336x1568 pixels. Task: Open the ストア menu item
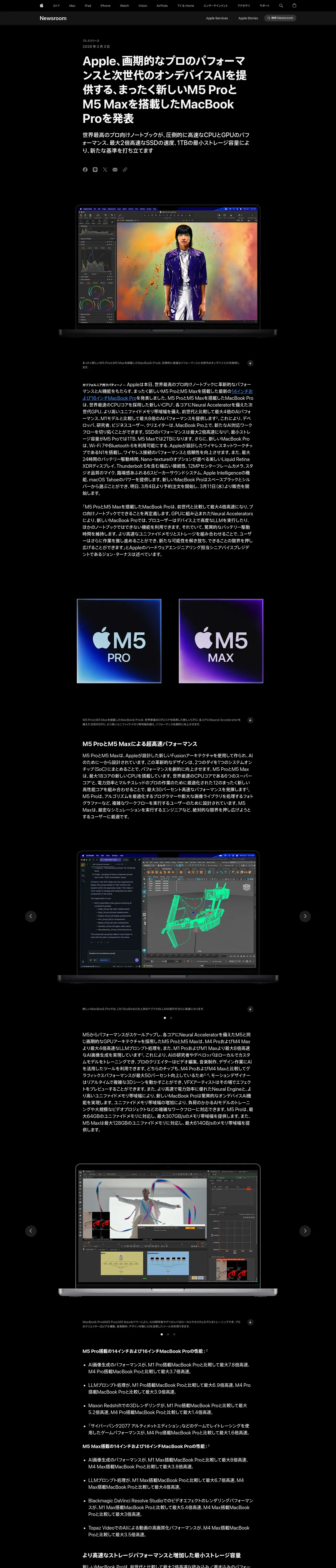[x=56, y=5]
